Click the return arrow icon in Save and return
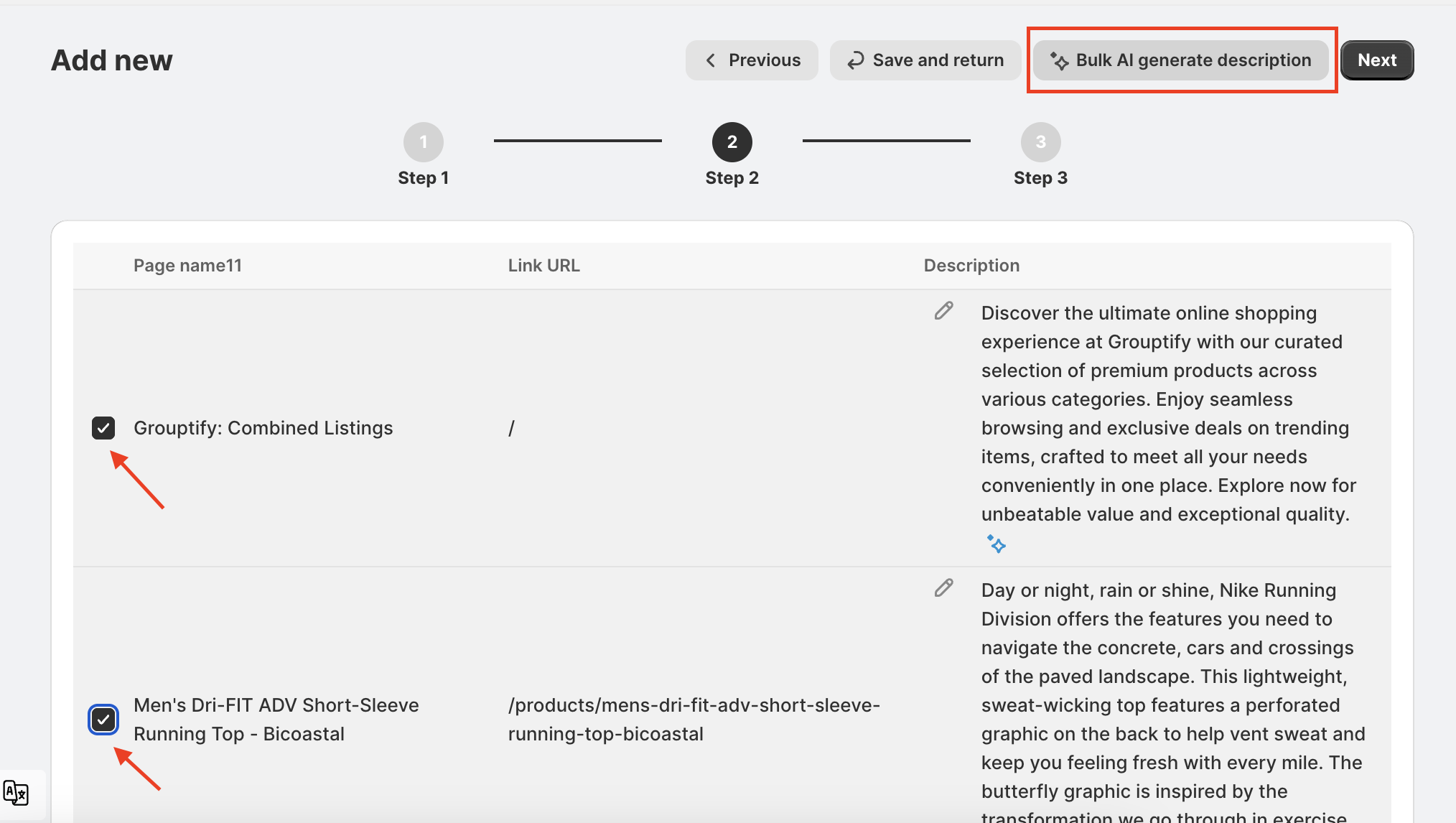Screen dimensions: 1456x823 pos(855,61)
